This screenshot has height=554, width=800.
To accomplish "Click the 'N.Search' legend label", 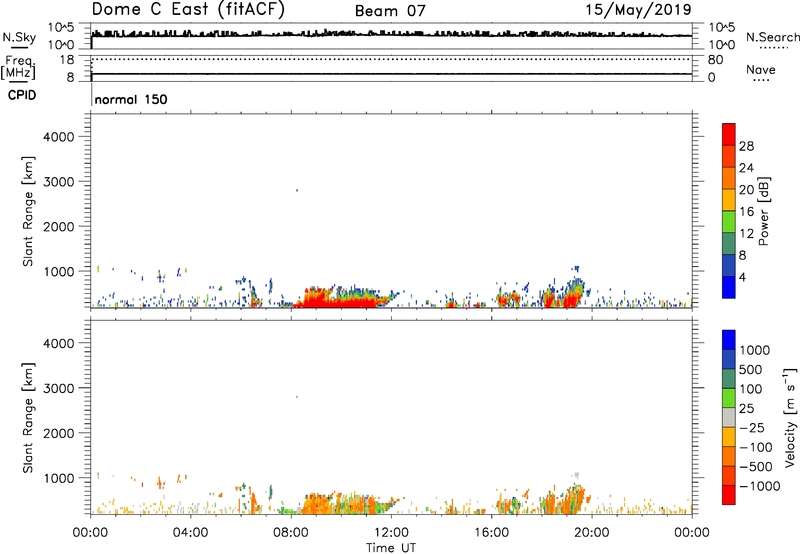I will [772, 37].
